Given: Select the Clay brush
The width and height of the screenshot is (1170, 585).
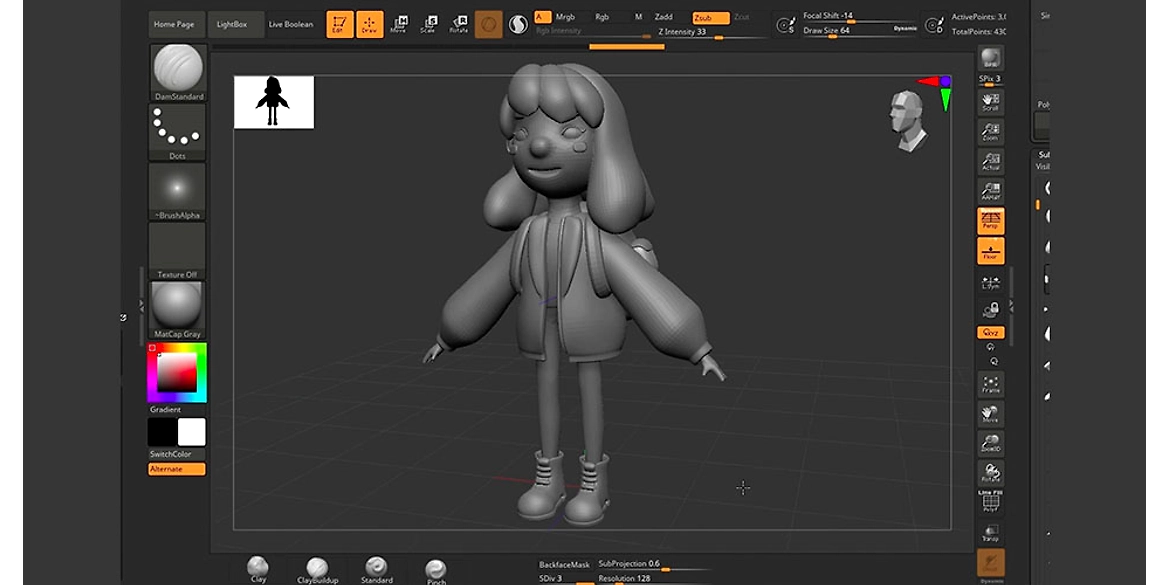Looking at the screenshot, I should click(258, 570).
